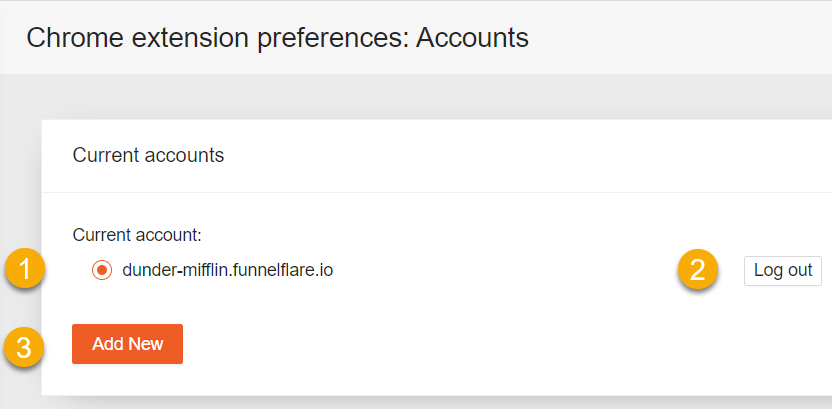
Task: Click the orange number 1 badge
Action: pyautogui.click(x=24, y=268)
